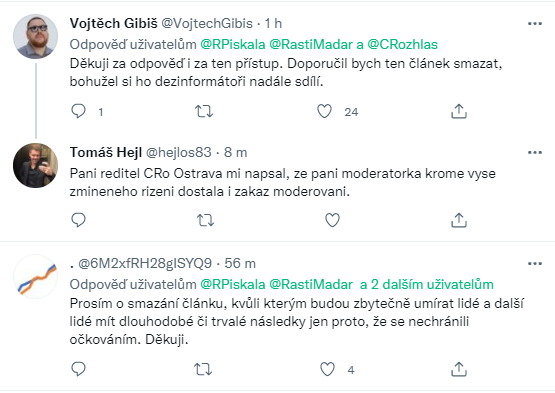Open Vojtěch Gibiš's profile picture
555x393 pixels.
tap(35, 36)
